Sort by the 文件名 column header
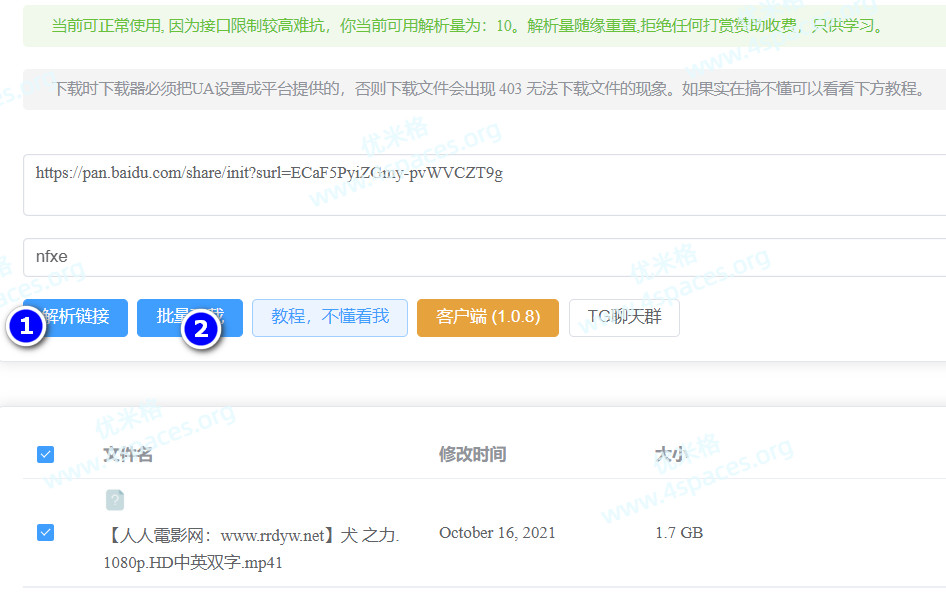The height and width of the screenshot is (611, 946). pos(128,455)
